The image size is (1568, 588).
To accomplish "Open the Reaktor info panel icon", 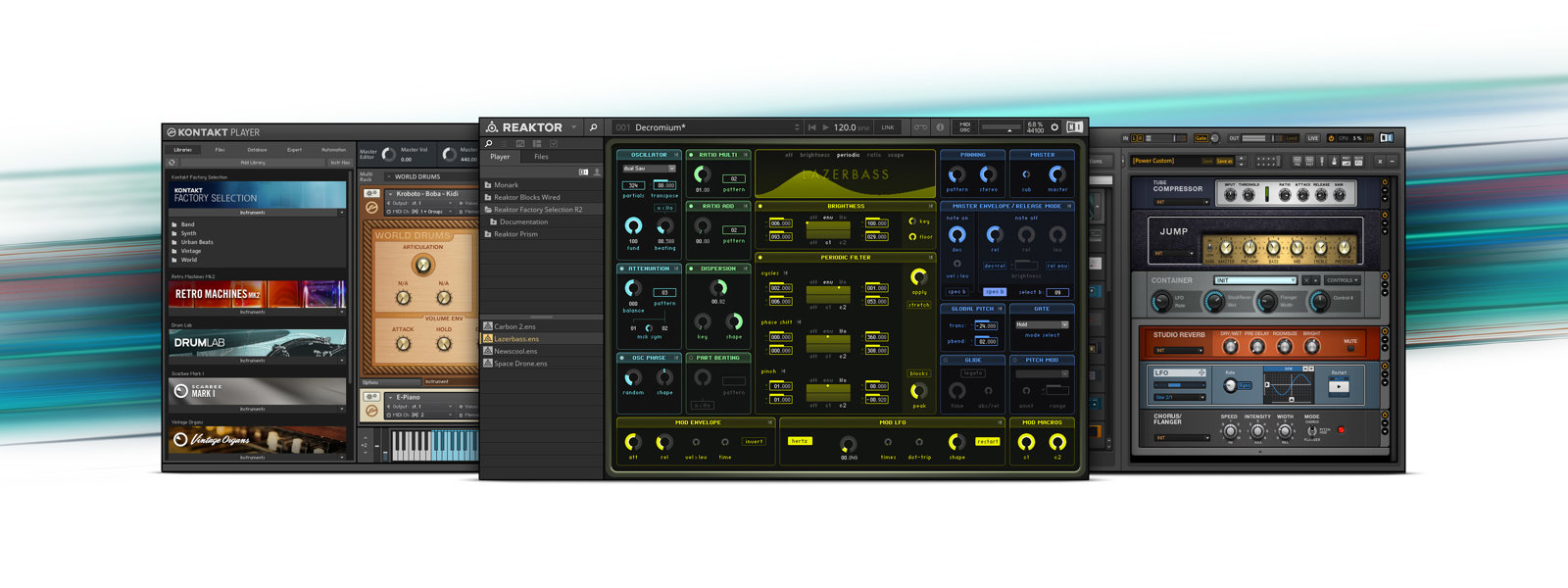I will click(x=940, y=127).
